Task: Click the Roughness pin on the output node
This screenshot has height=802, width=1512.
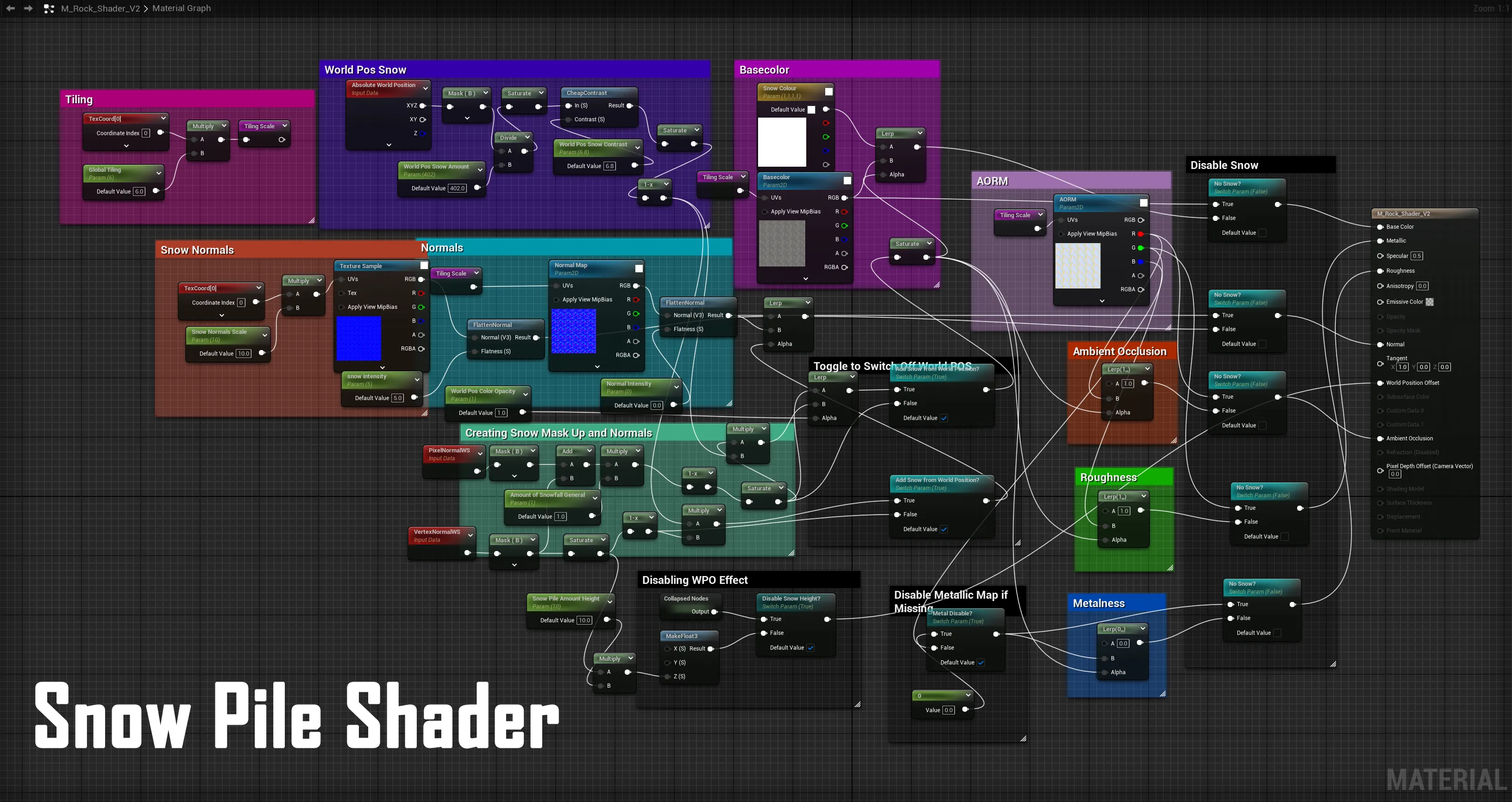Action: click(x=1380, y=271)
